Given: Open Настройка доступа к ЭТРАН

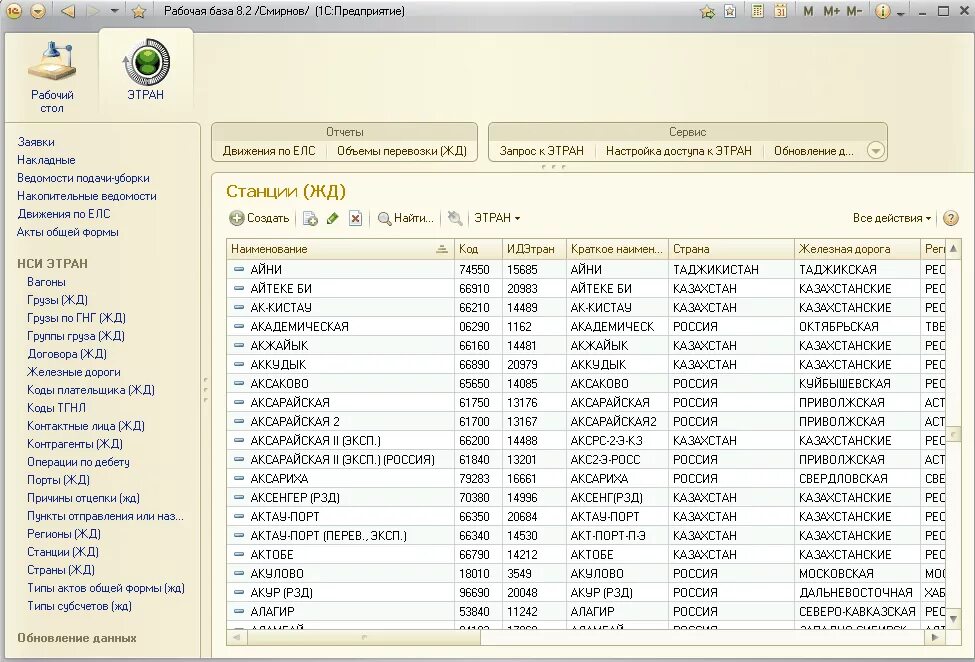Looking at the screenshot, I should coord(679,151).
